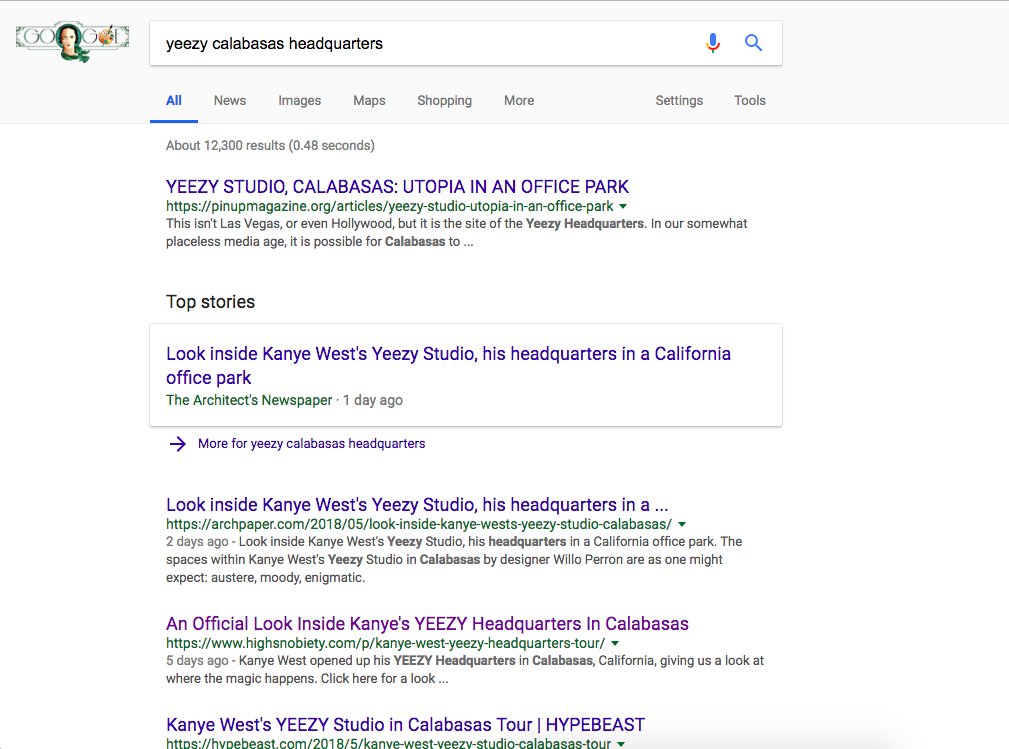Expand dropdown arrow next to highsnobiety.com URL

point(615,643)
